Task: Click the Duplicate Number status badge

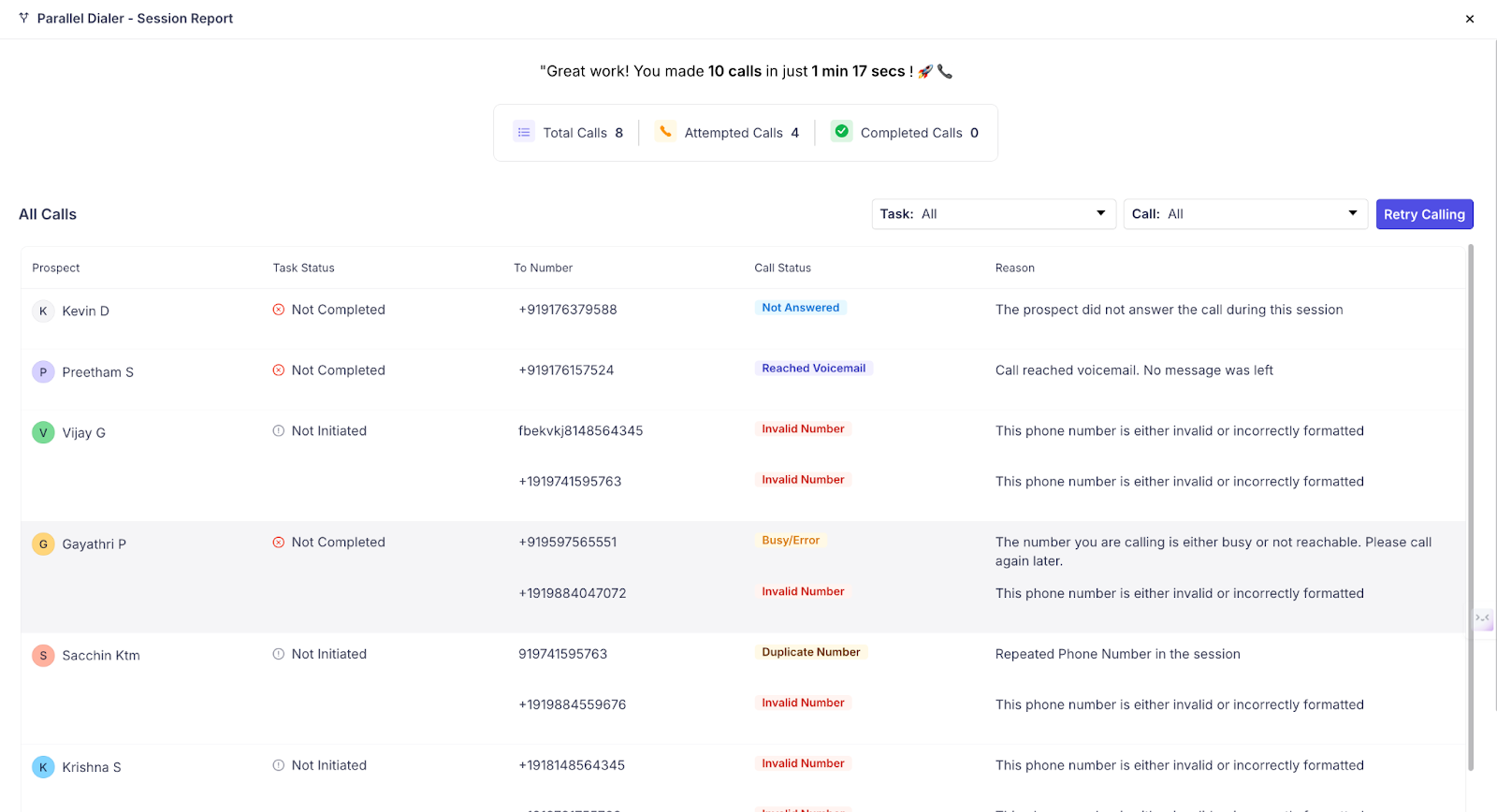Action: pyautogui.click(x=810, y=652)
